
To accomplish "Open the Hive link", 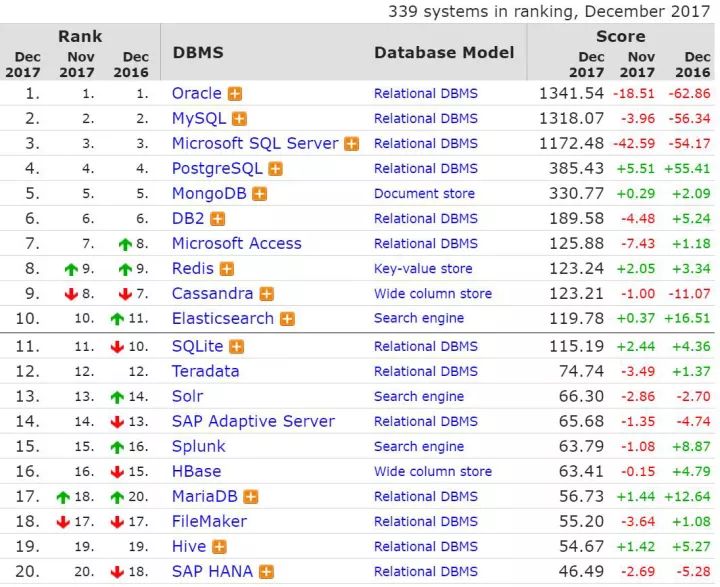I will [189, 546].
